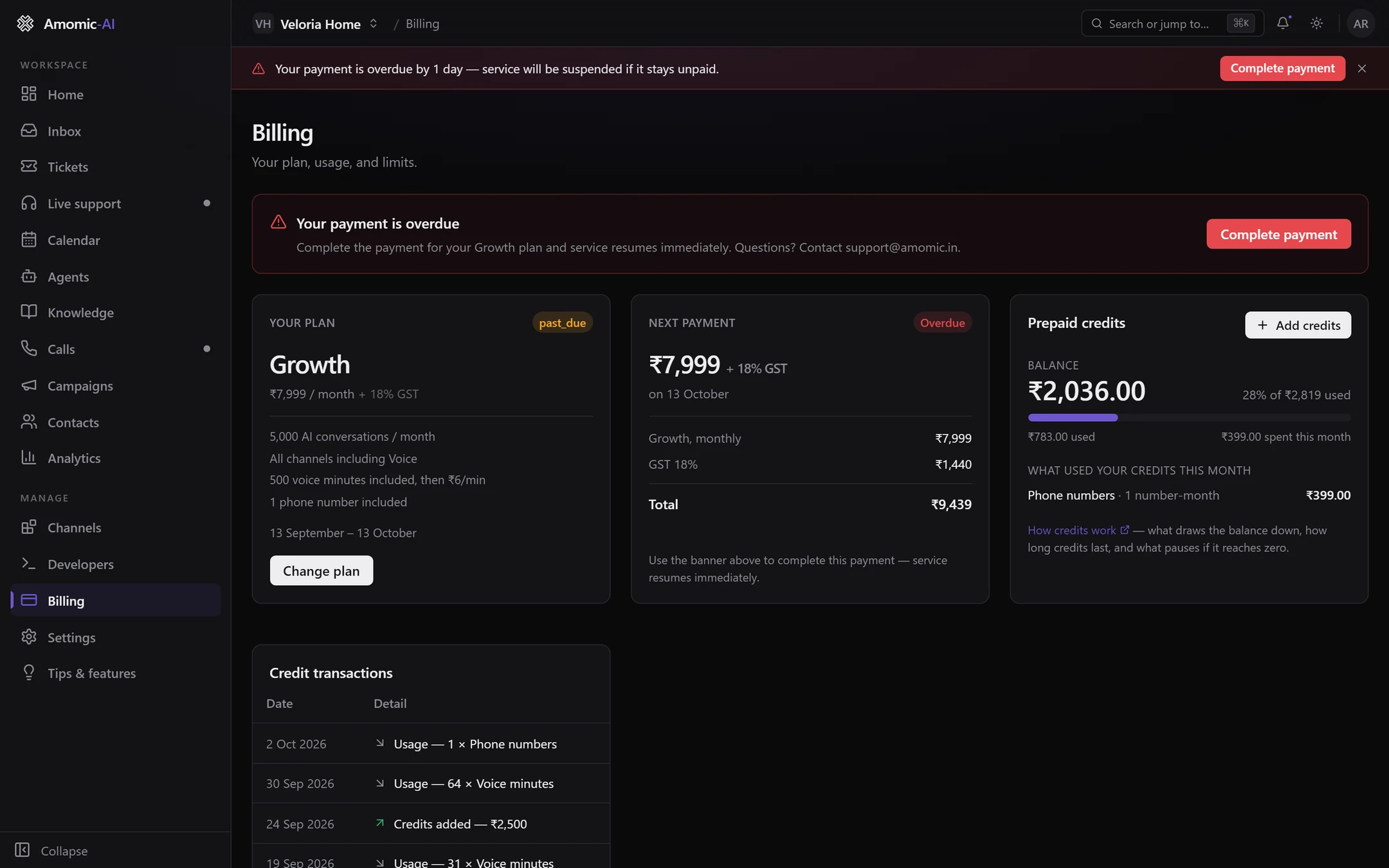Image resolution: width=1389 pixels, height=868 pixels.
Task: Open notifications bell icon
Action: click(x=1283, y=23)
